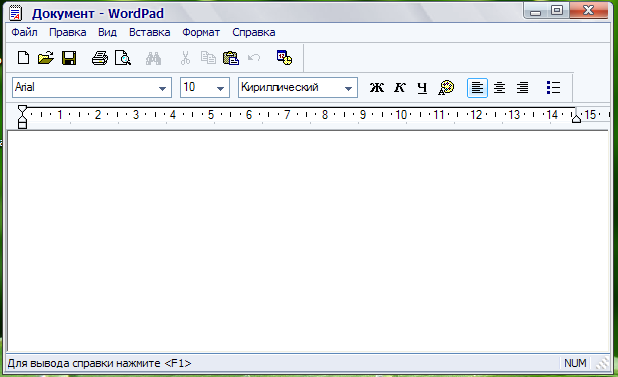618x377 pixels.
Task: Align text to the left
Action: pos(477,87)
